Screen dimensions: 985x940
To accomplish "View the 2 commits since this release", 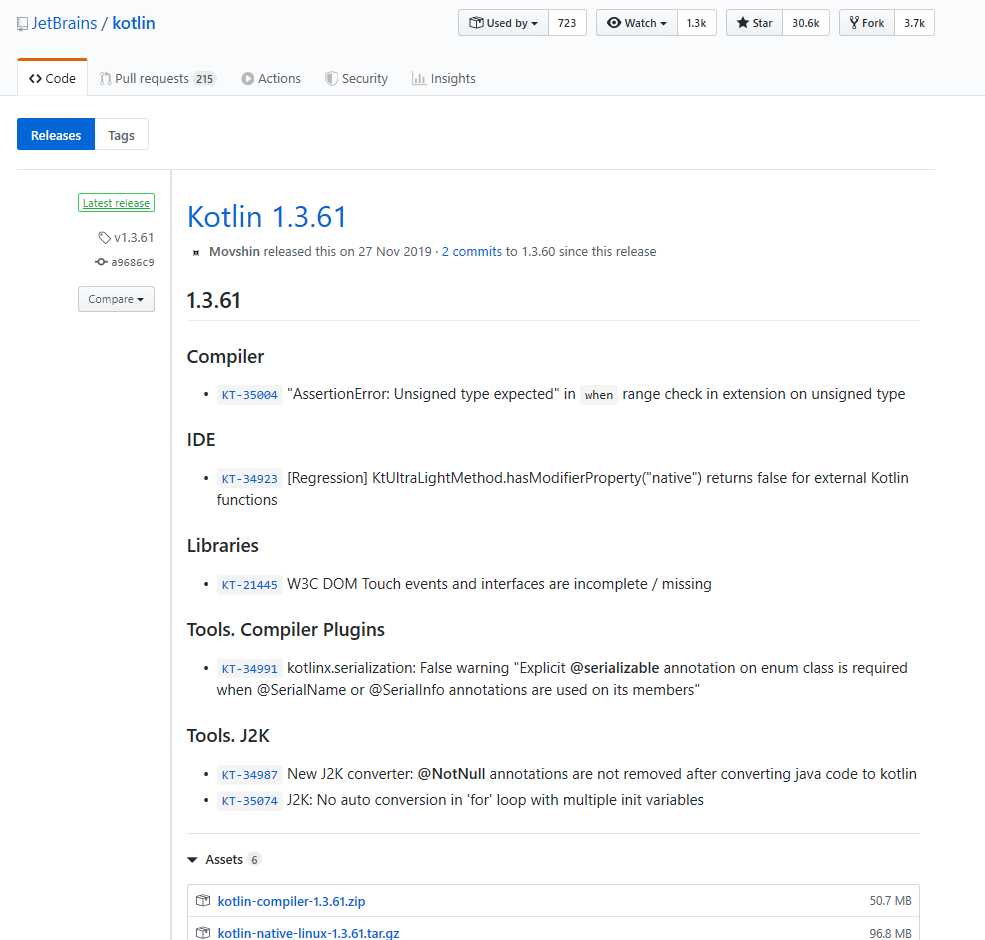I will 472,251.
